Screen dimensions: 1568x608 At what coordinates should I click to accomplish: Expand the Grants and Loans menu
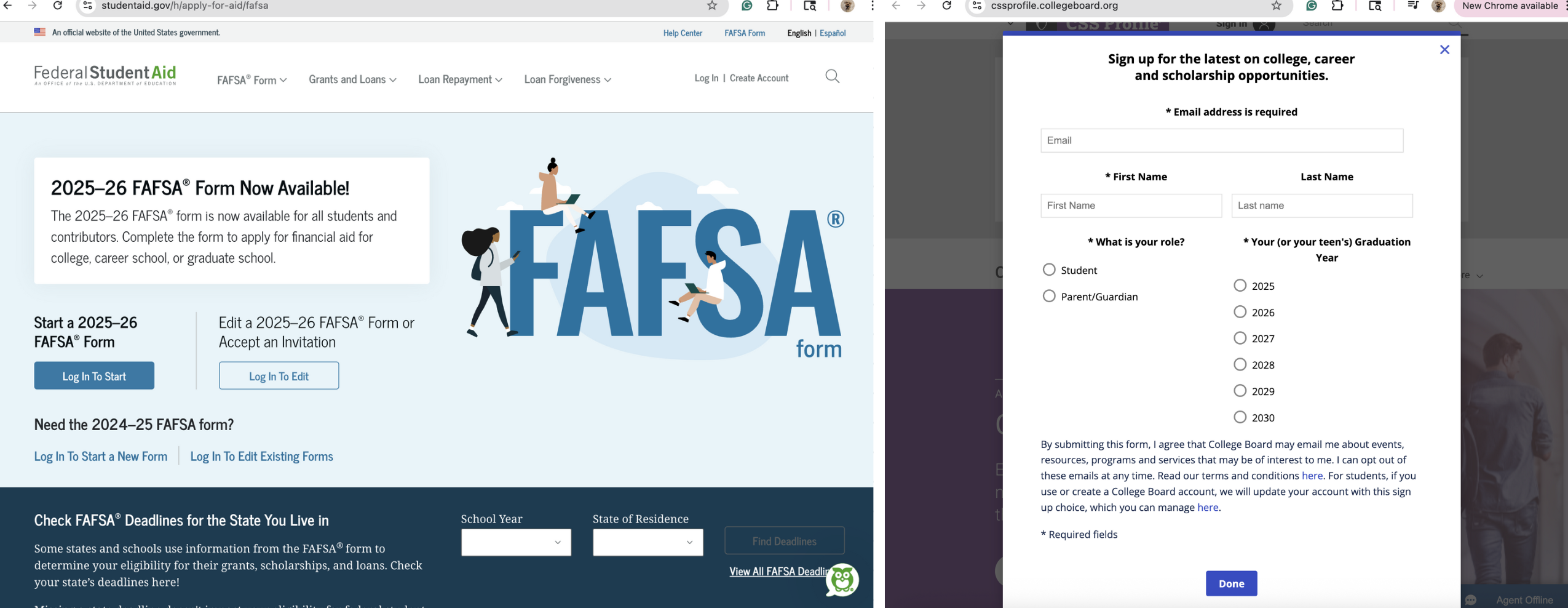[x=352, y=79]
